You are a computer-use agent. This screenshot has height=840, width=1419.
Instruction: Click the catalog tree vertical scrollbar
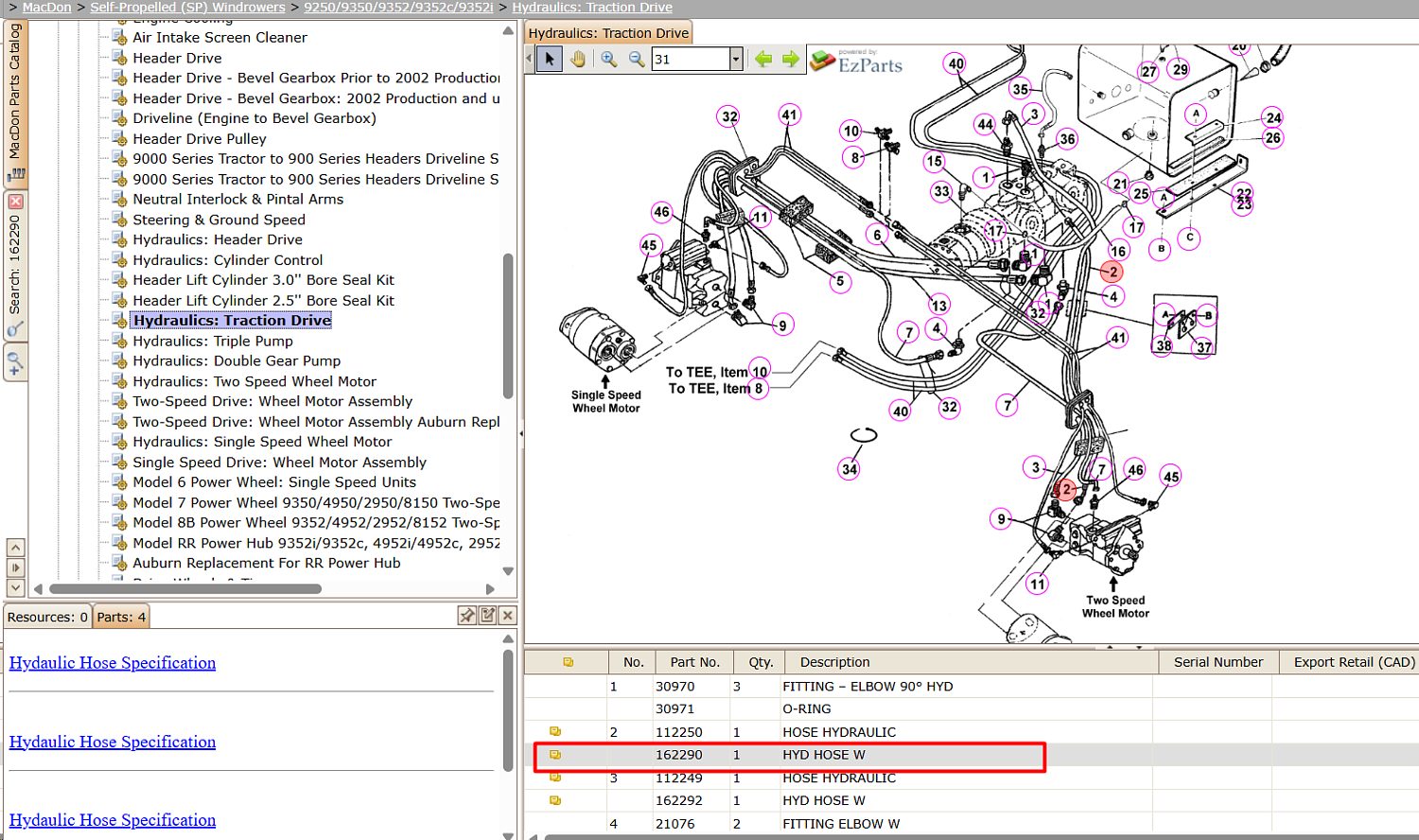click(508, 325)
